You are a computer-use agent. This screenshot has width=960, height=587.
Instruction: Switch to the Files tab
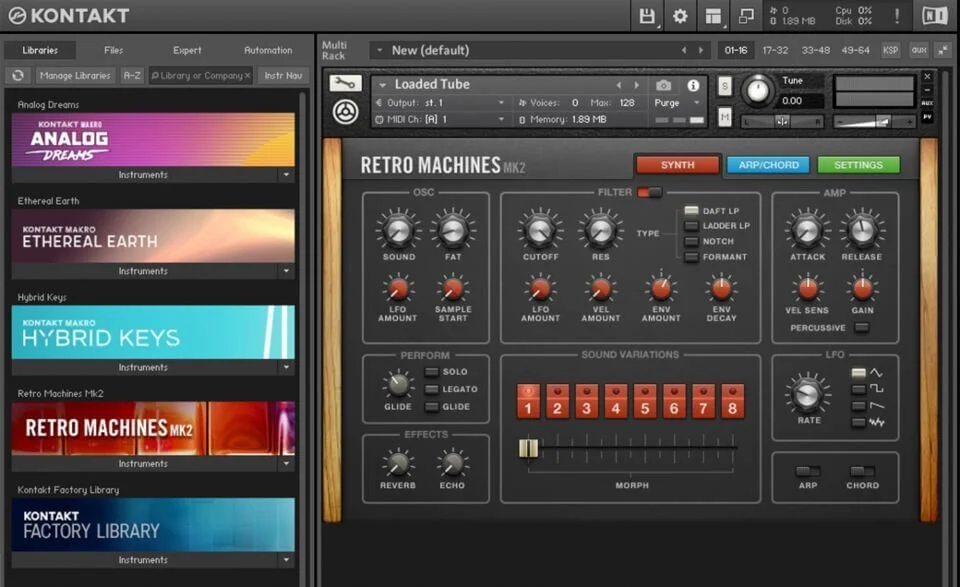coord(114,50)
